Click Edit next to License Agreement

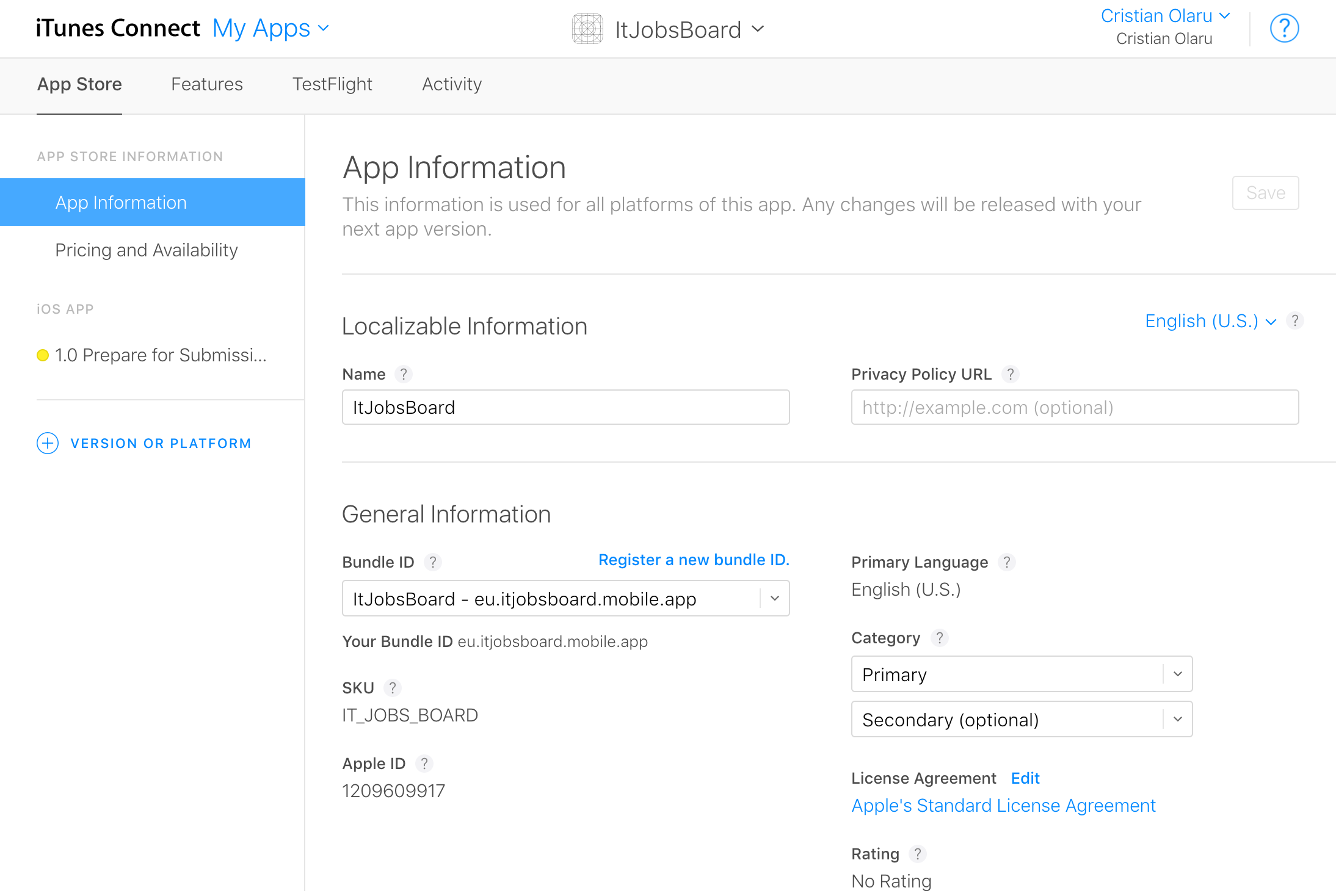click(1025, 778)
